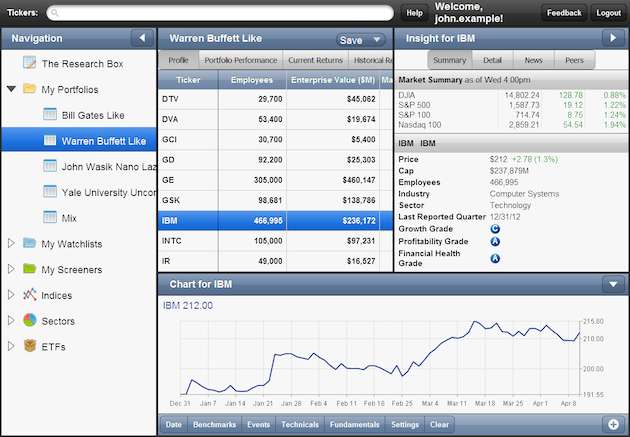The width and height of the screenshot is (630, 437).
Task: Click the Clear chart button
Action: [440, 425]
